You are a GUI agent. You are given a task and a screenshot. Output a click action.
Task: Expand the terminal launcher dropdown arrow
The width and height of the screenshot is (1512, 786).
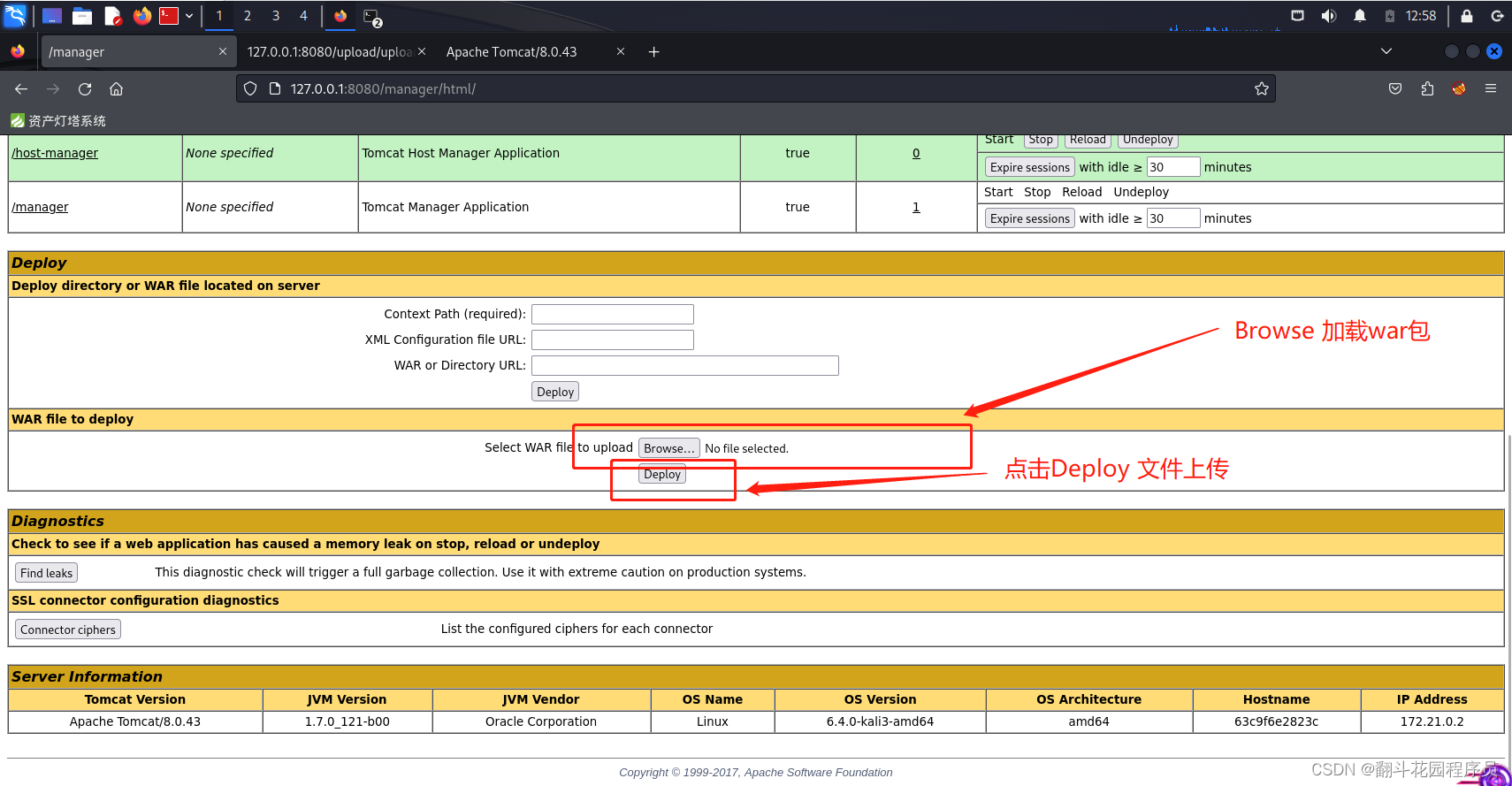tap(189, 16)
